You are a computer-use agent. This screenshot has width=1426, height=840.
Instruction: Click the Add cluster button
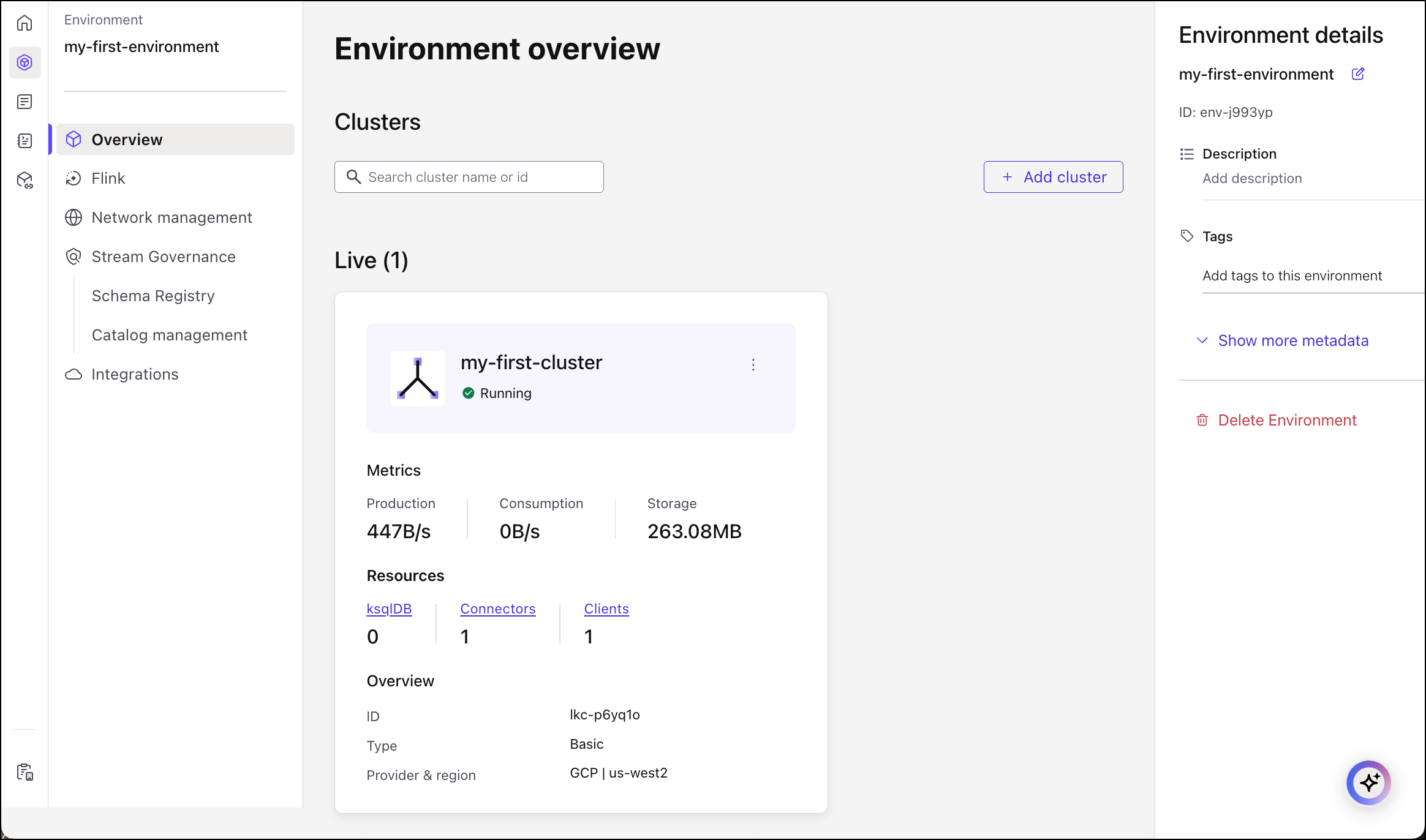1053,177
